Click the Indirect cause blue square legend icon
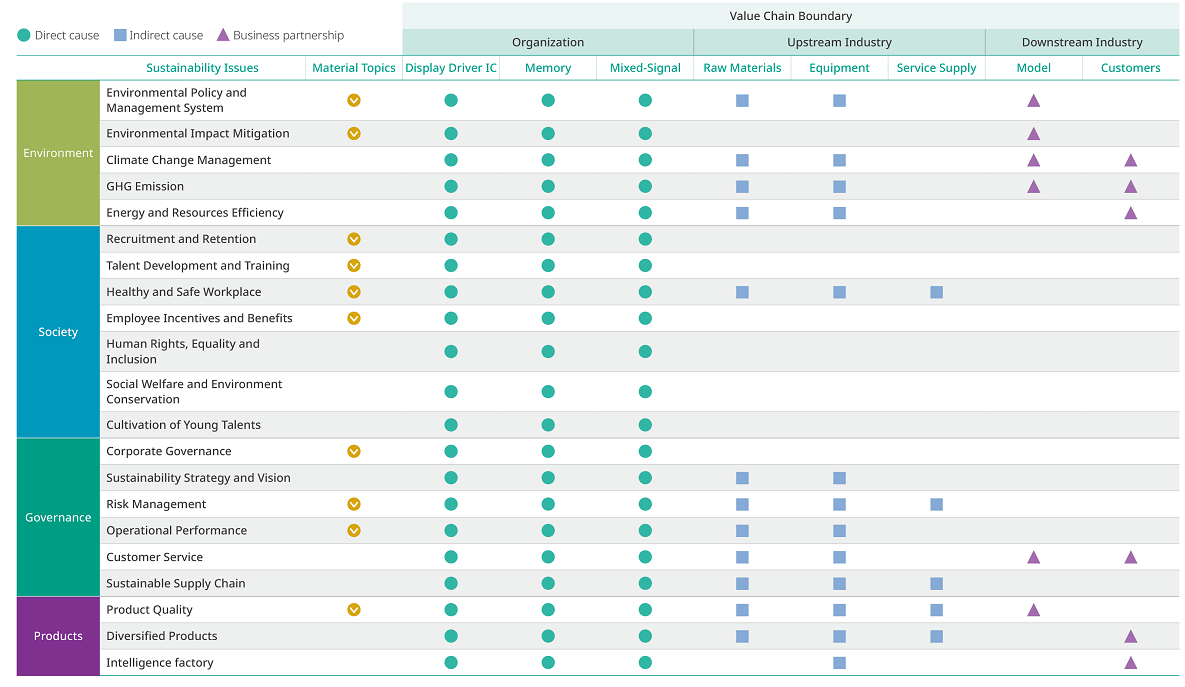This screenshot has width=1185, height=687. (x=120, y=35)
